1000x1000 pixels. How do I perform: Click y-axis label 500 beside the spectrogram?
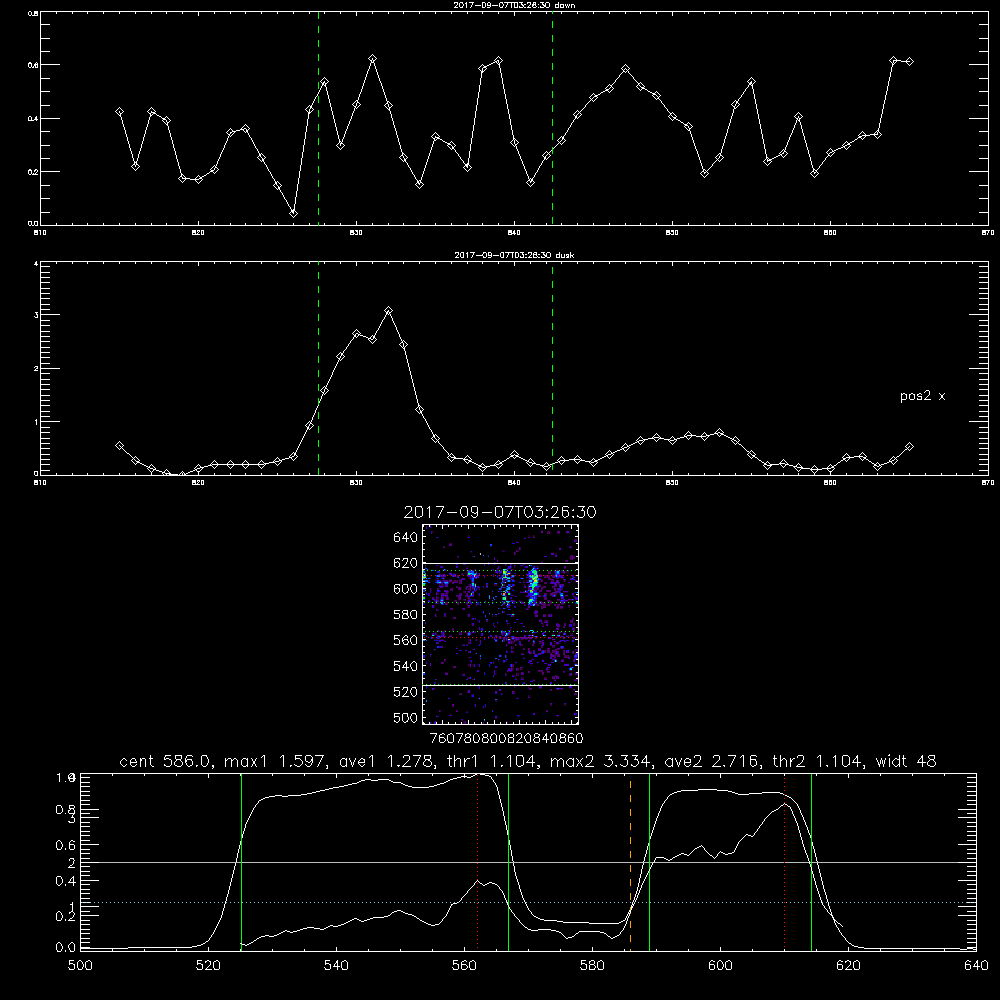pos(406,717)
